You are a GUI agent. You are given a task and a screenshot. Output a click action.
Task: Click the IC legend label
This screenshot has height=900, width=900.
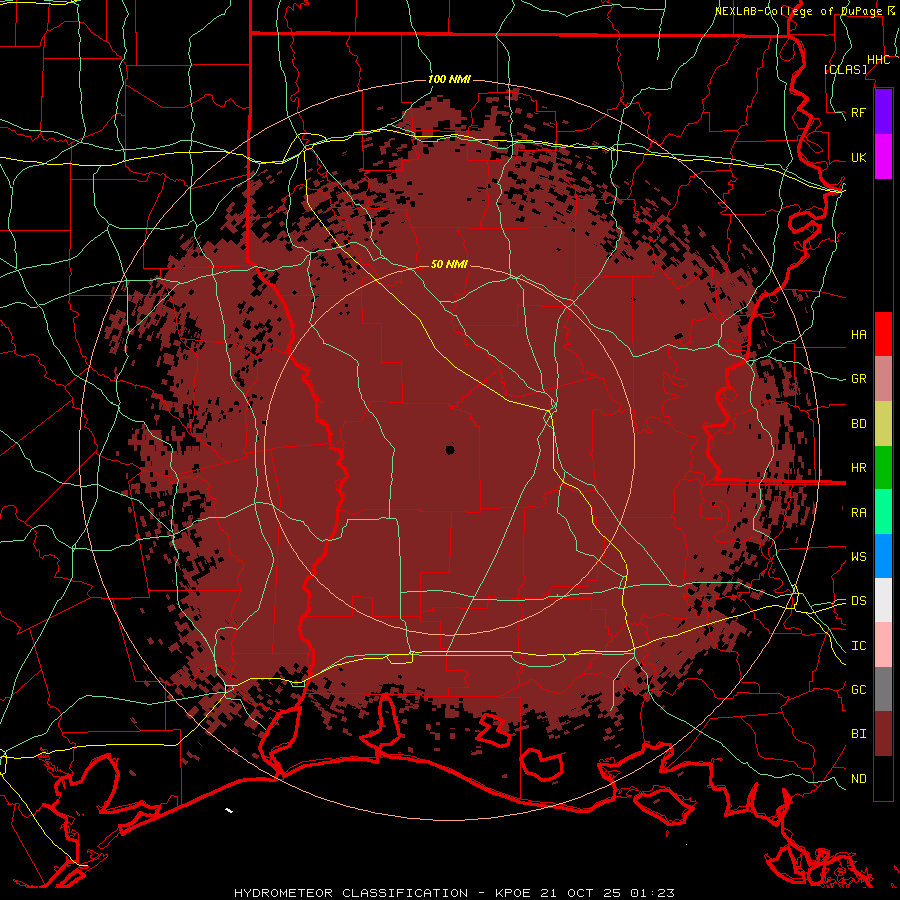859,646
